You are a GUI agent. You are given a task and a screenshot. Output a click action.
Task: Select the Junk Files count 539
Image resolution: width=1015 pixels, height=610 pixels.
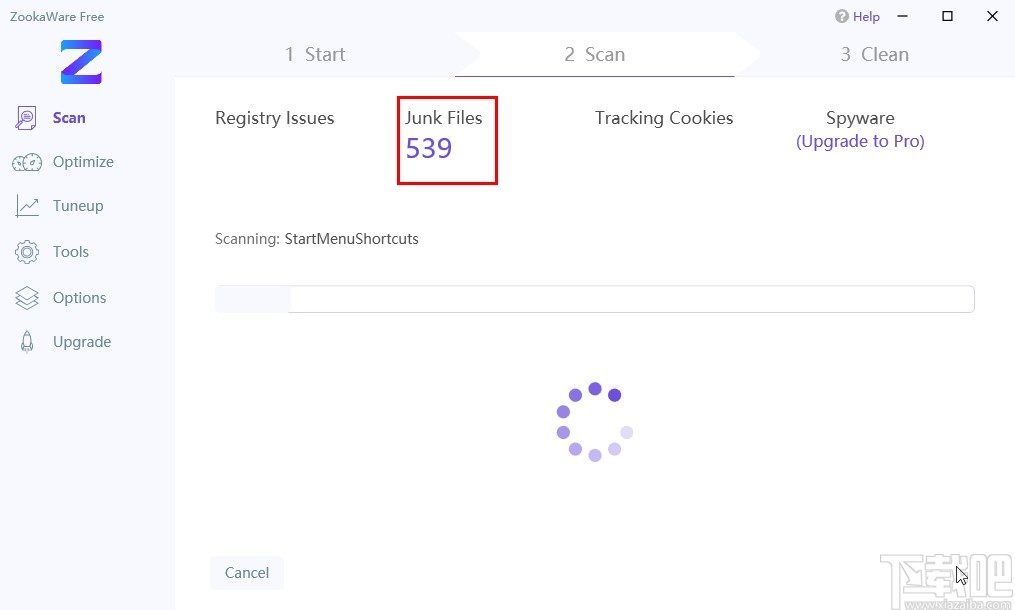(429, 149)
